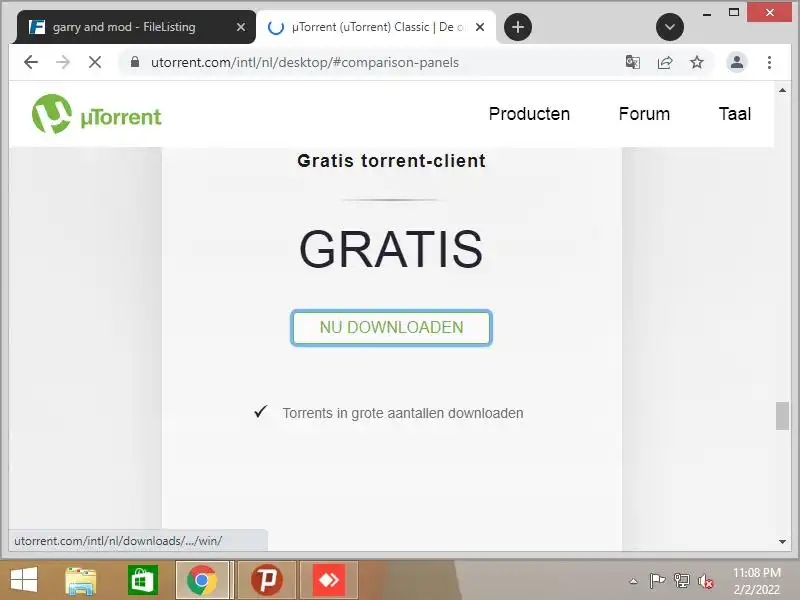Click the browser forward arrow
800x600 pixels.
click(x=63, y=62)
